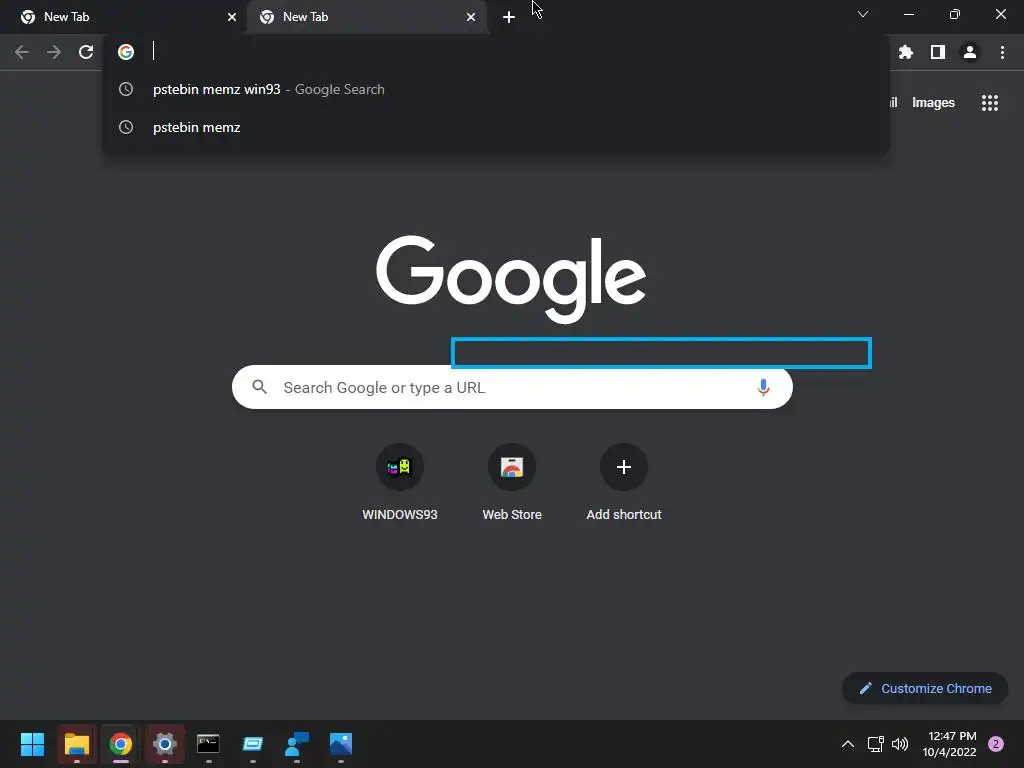The image size is (1024, 768).
Task: Open the Web Store shortcut
Action: [512, 483]
